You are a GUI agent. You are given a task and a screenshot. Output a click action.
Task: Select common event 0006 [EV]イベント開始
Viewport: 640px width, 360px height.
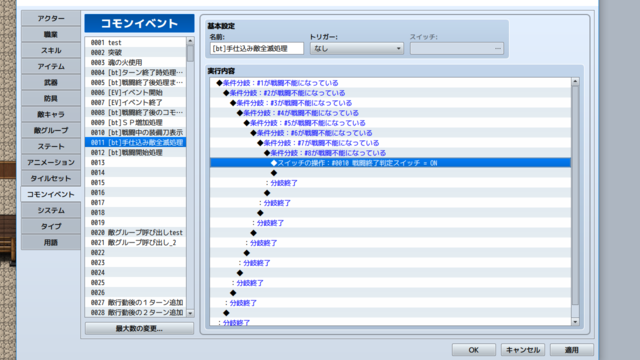[136, 92]
